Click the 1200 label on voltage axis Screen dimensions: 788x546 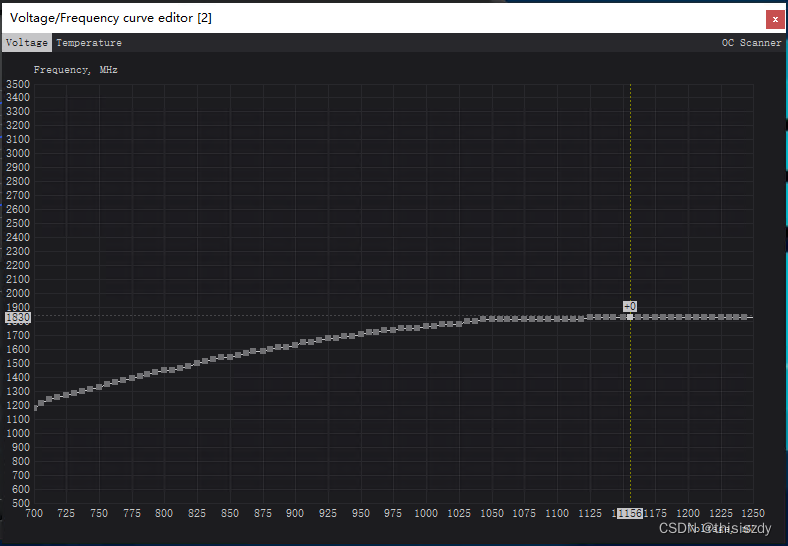pos(688,513)
